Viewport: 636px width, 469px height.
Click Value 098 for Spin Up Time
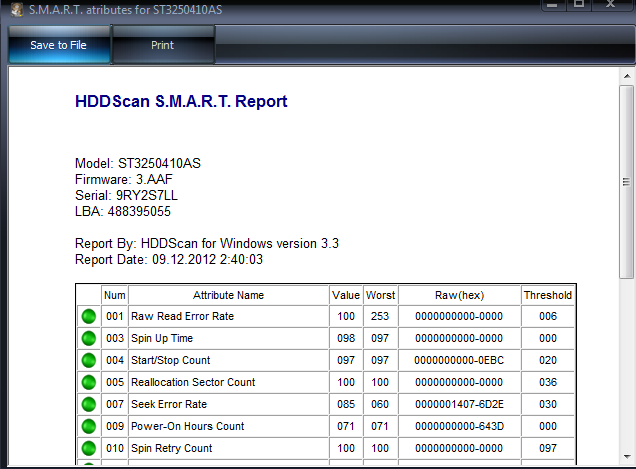pyautogui.click(x=346, y=338)
